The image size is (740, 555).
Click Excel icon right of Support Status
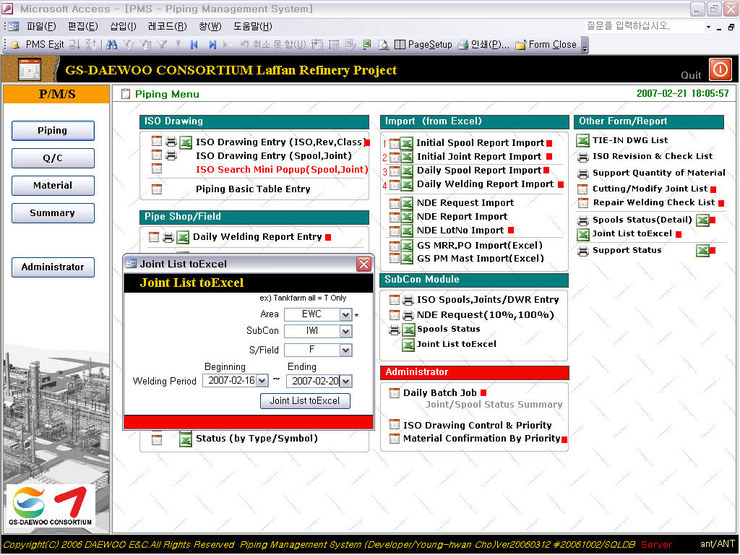(x=703, y=251)
